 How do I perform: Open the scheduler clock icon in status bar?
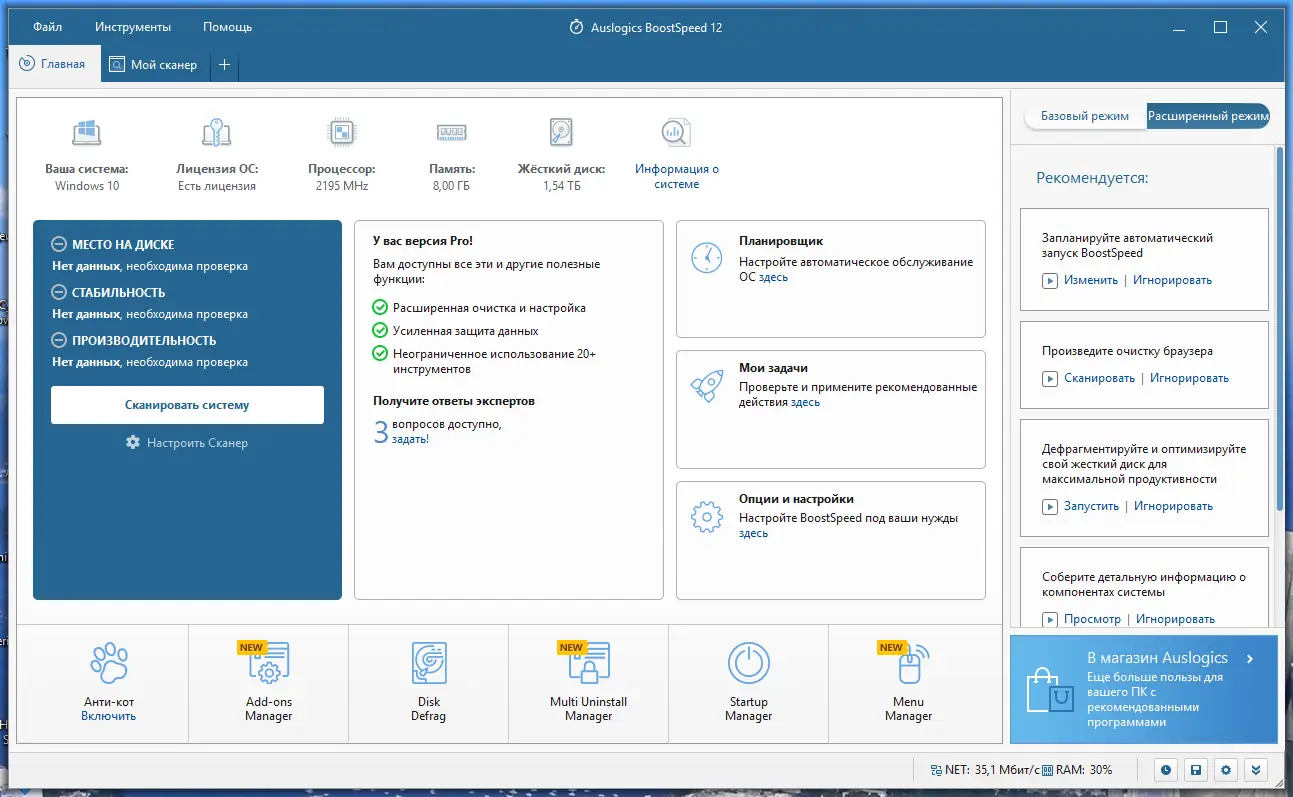(x=1166, y=770)
